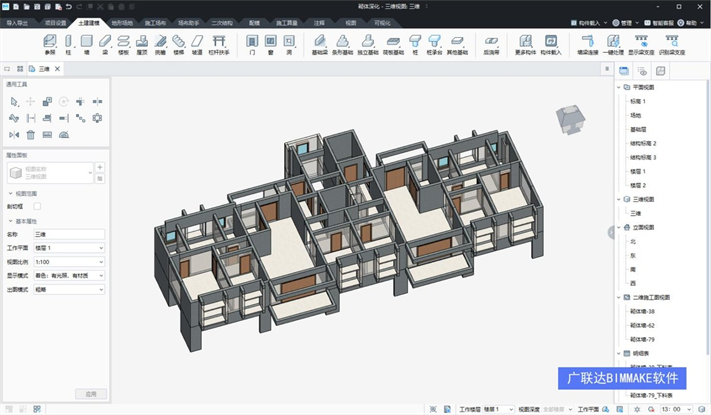Click the view cube navigator
The height and width of the screenshot is (415, 711).
click(x=570, y=119)
